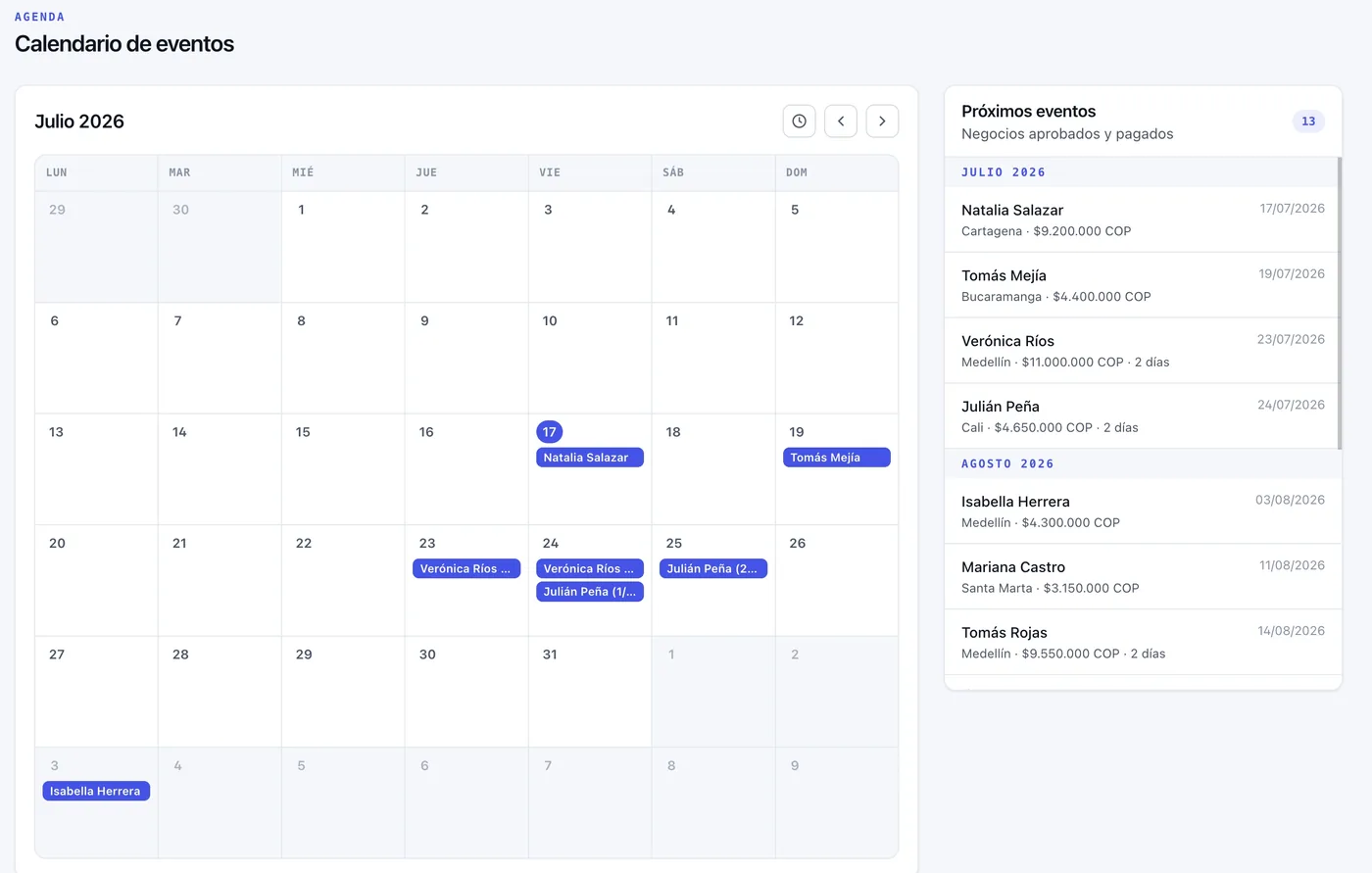Image resolution: width=1372 pixels, height=873 pixels.
Task: Click greyed day 29 of previous month
Action: click(96, 246)
